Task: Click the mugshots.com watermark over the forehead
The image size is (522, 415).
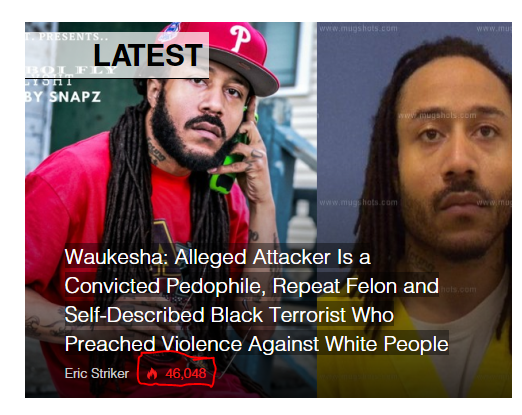Action: coord(437,115)
